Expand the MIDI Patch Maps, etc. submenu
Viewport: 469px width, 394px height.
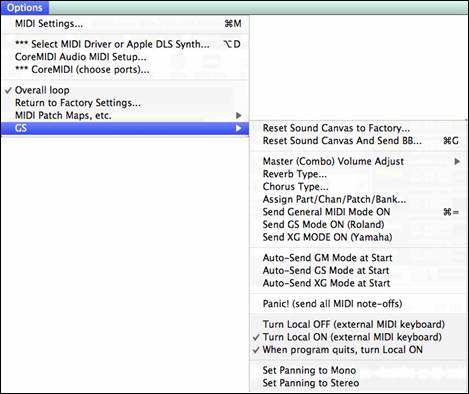(x=125, y=115)
